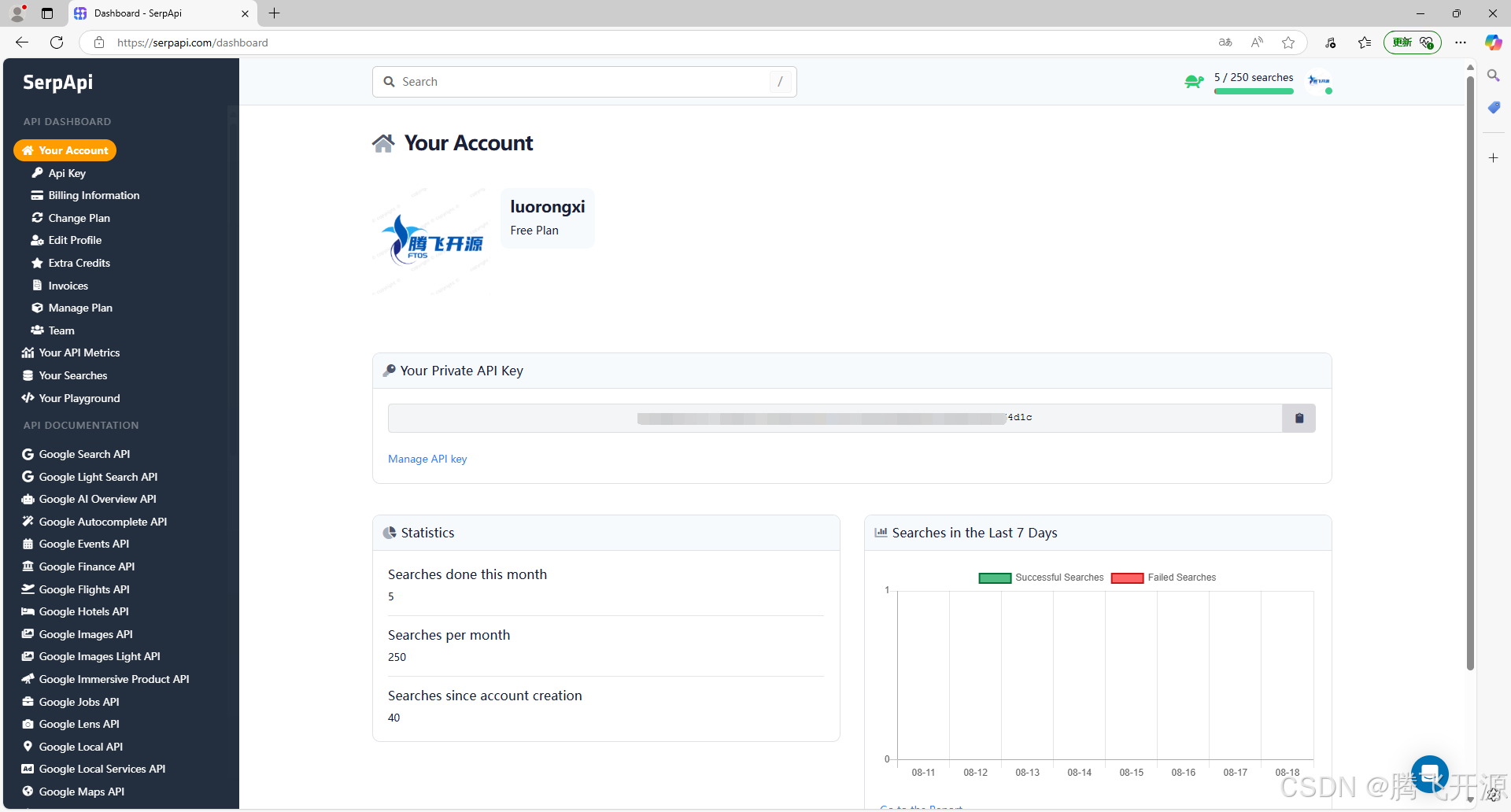
Task: Open Google Images Light API docs
Action: (91, 656)
